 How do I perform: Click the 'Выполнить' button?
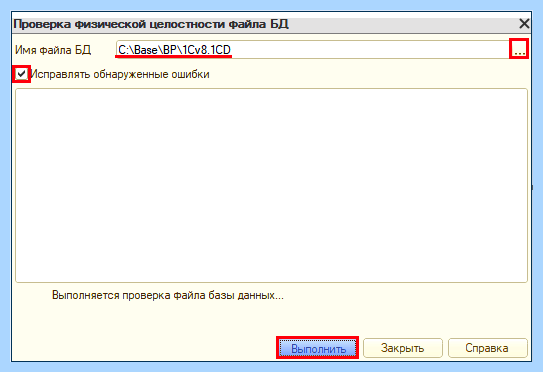318,348
